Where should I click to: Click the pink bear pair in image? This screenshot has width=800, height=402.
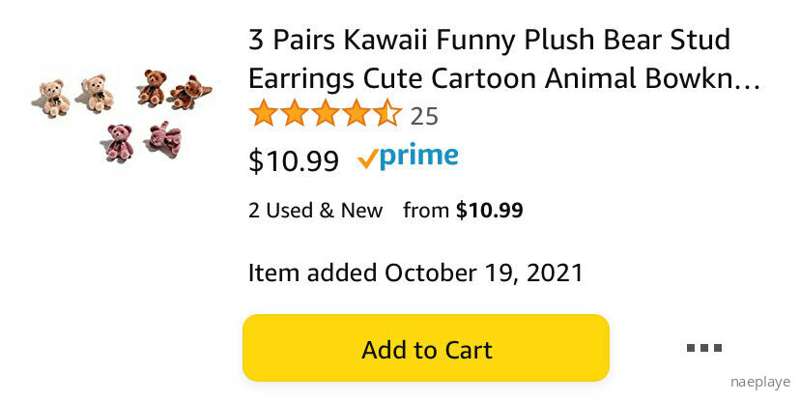click(x=142, y=141)
